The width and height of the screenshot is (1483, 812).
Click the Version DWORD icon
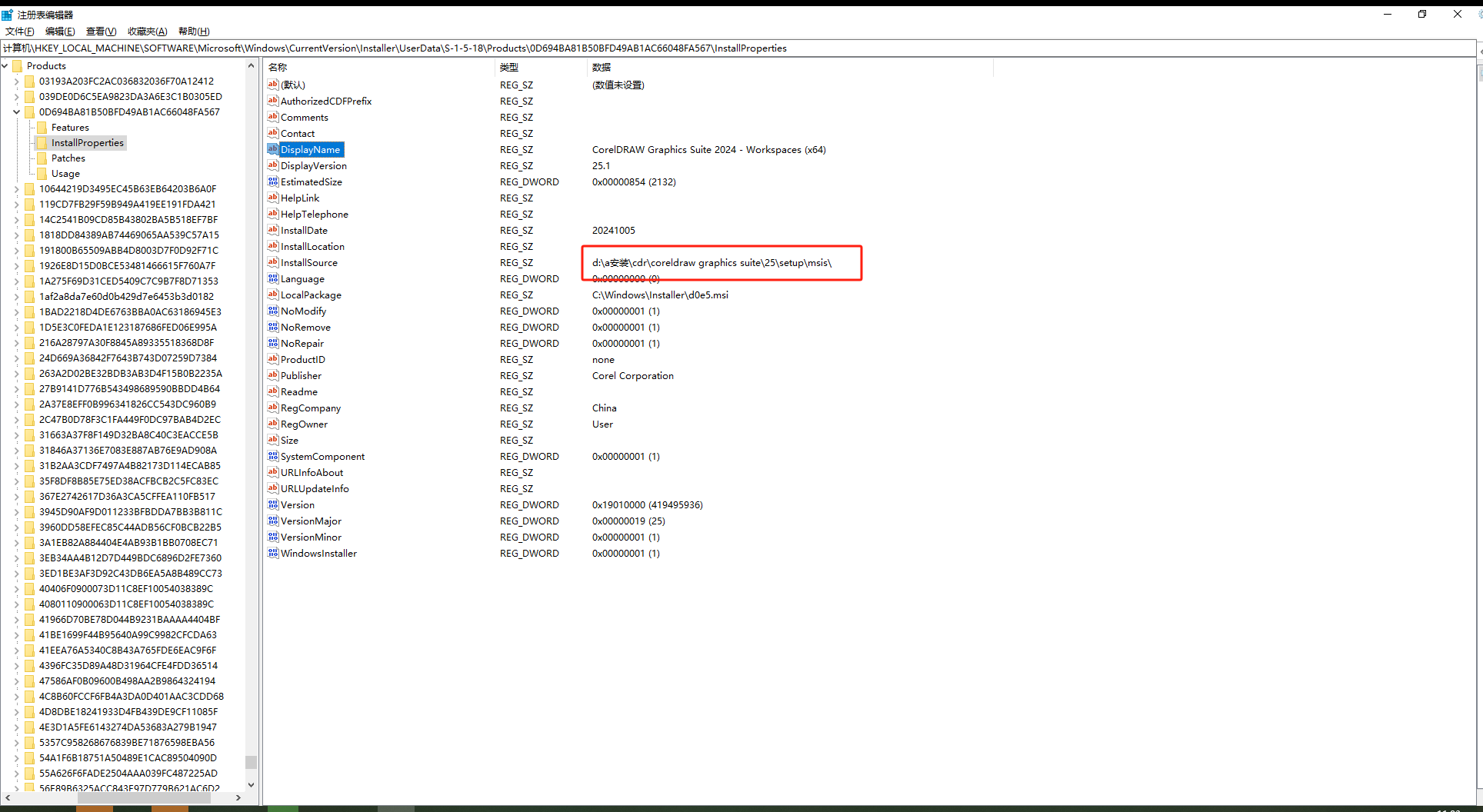(272, 504)
